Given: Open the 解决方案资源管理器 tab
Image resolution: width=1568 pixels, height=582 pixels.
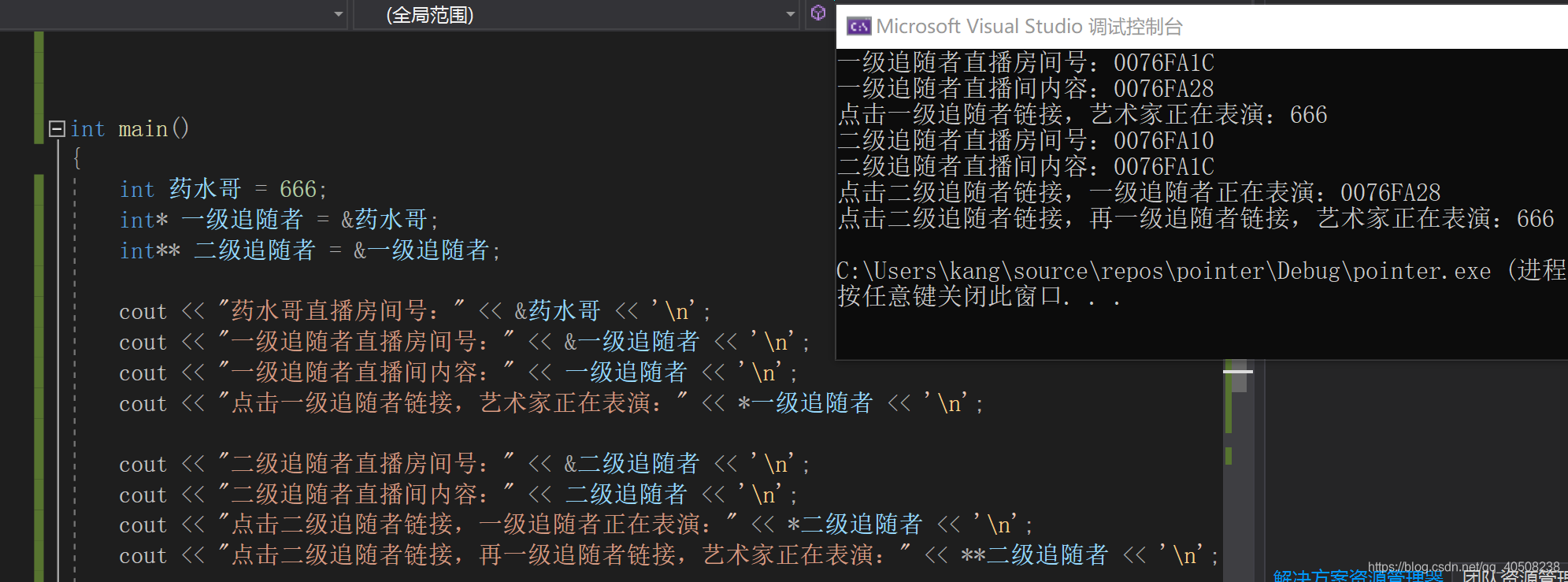Looking at the screenshot, I should pos(1358,575).
